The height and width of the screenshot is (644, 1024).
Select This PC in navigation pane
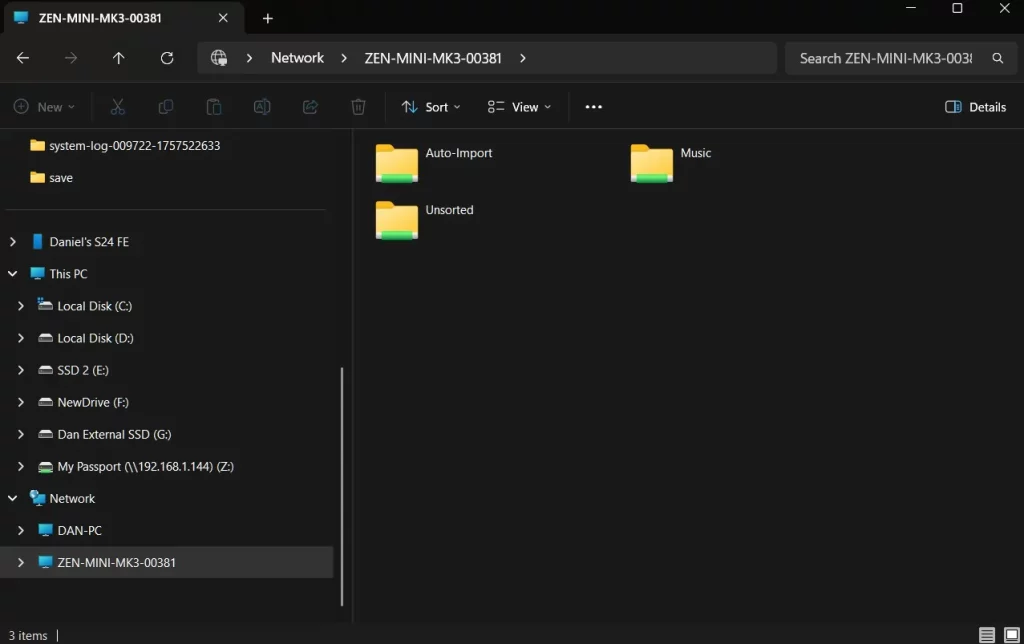(68, 274)
